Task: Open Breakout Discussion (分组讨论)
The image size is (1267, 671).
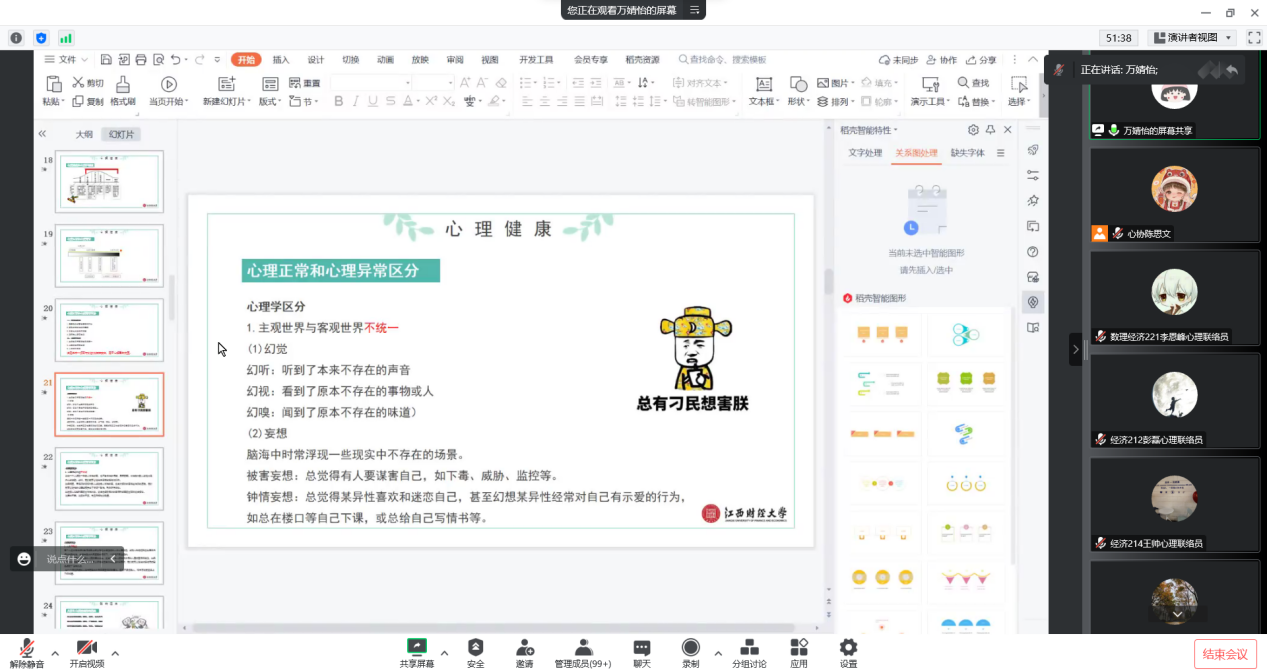Action: point(749,648)
